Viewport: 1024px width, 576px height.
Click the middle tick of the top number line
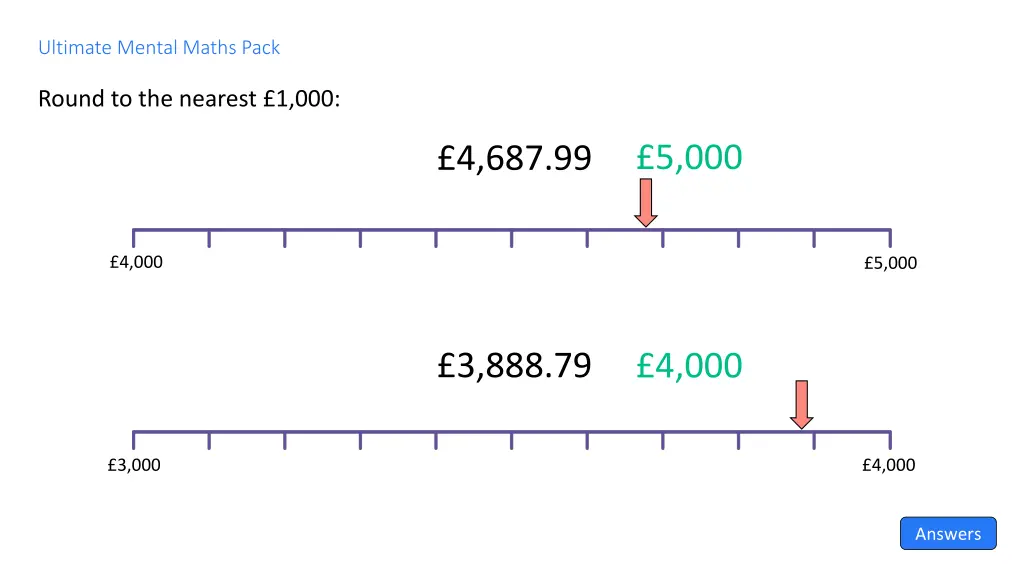tap(512, 238)
